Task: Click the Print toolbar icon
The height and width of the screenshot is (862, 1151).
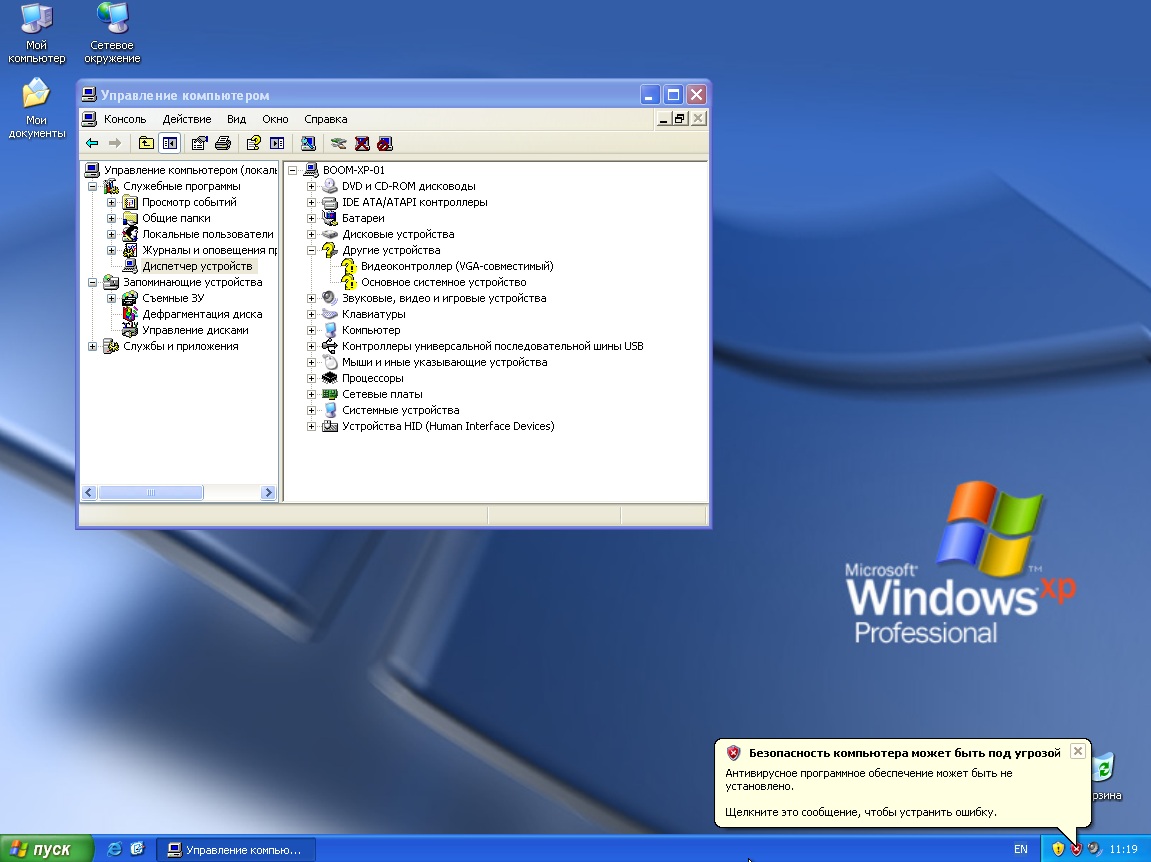Action: coord(223,143)
